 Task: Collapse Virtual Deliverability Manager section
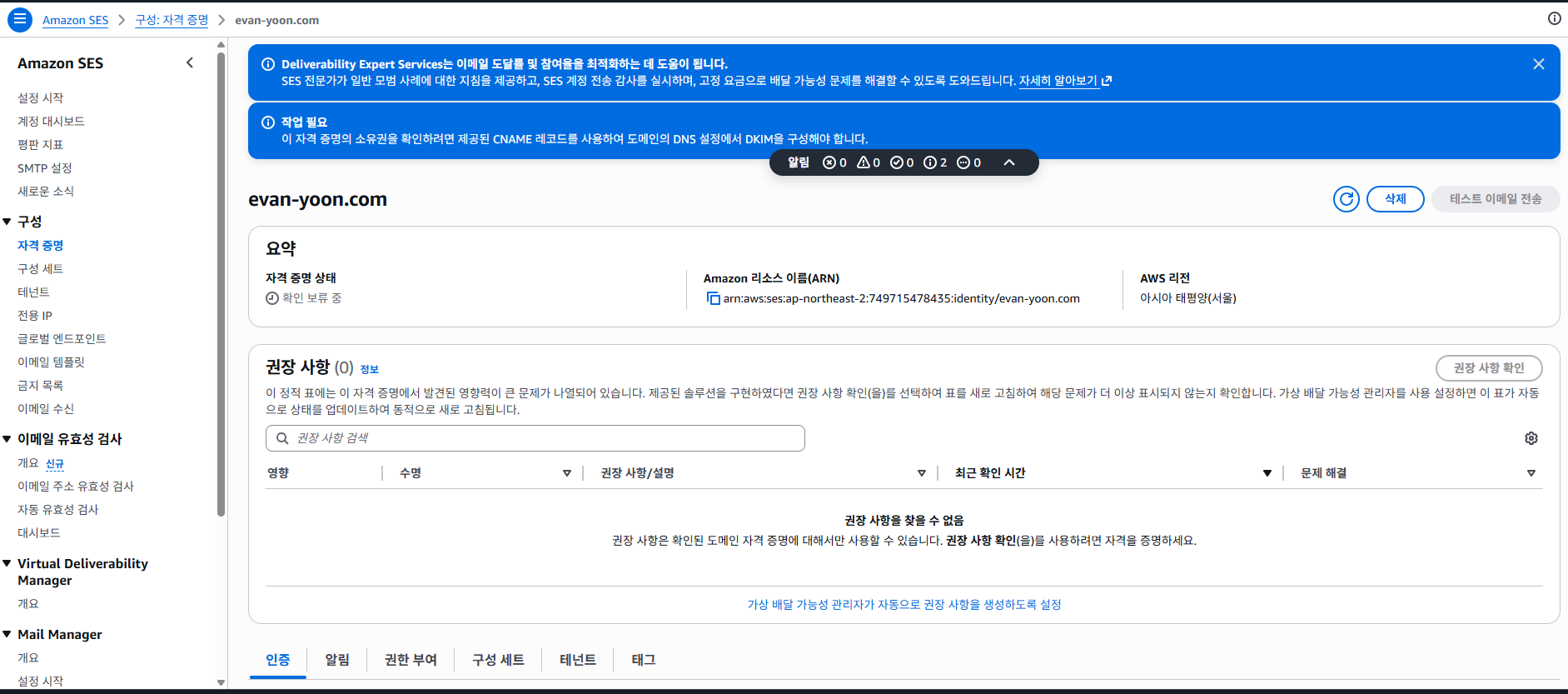point(7,564)
